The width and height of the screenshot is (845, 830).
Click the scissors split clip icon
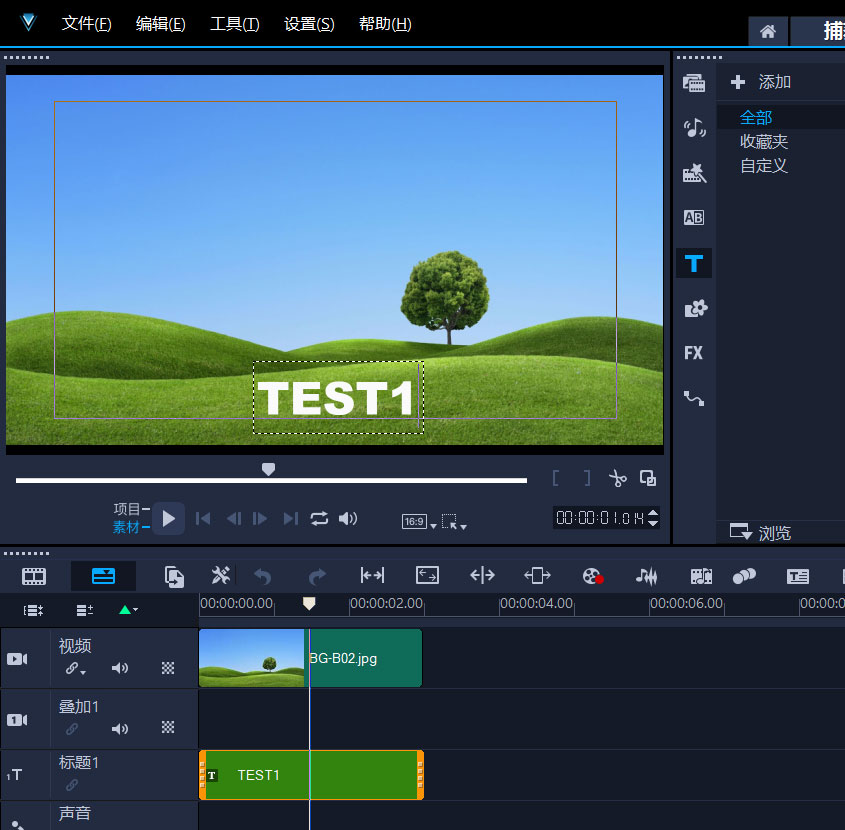tap(618, 479)
